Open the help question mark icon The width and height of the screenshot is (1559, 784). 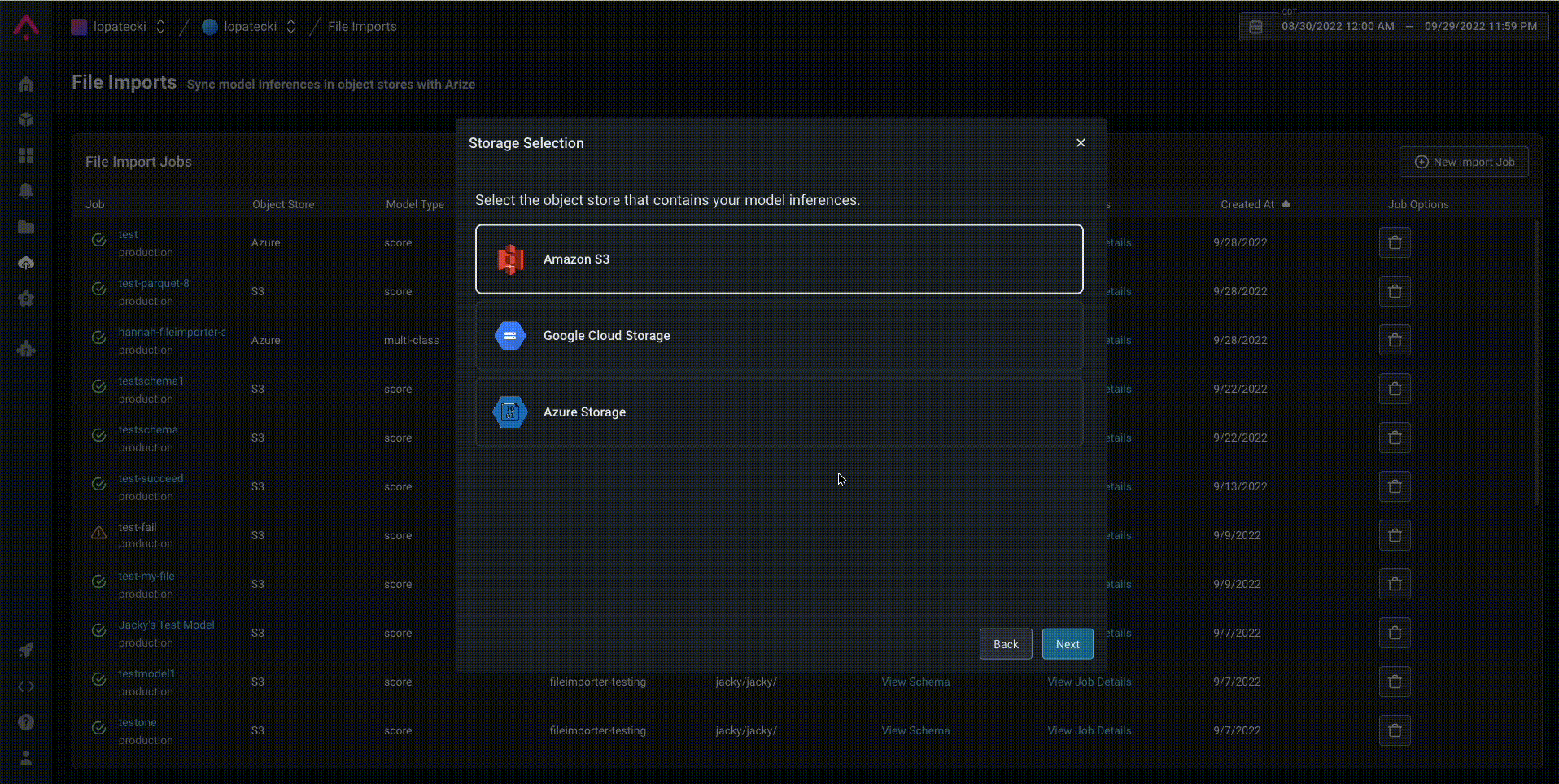(26, 722)
